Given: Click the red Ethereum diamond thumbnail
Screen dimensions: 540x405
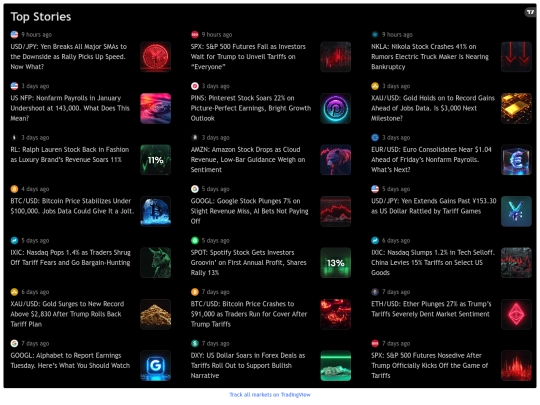Looking at the screenshot, I should 516,314.
